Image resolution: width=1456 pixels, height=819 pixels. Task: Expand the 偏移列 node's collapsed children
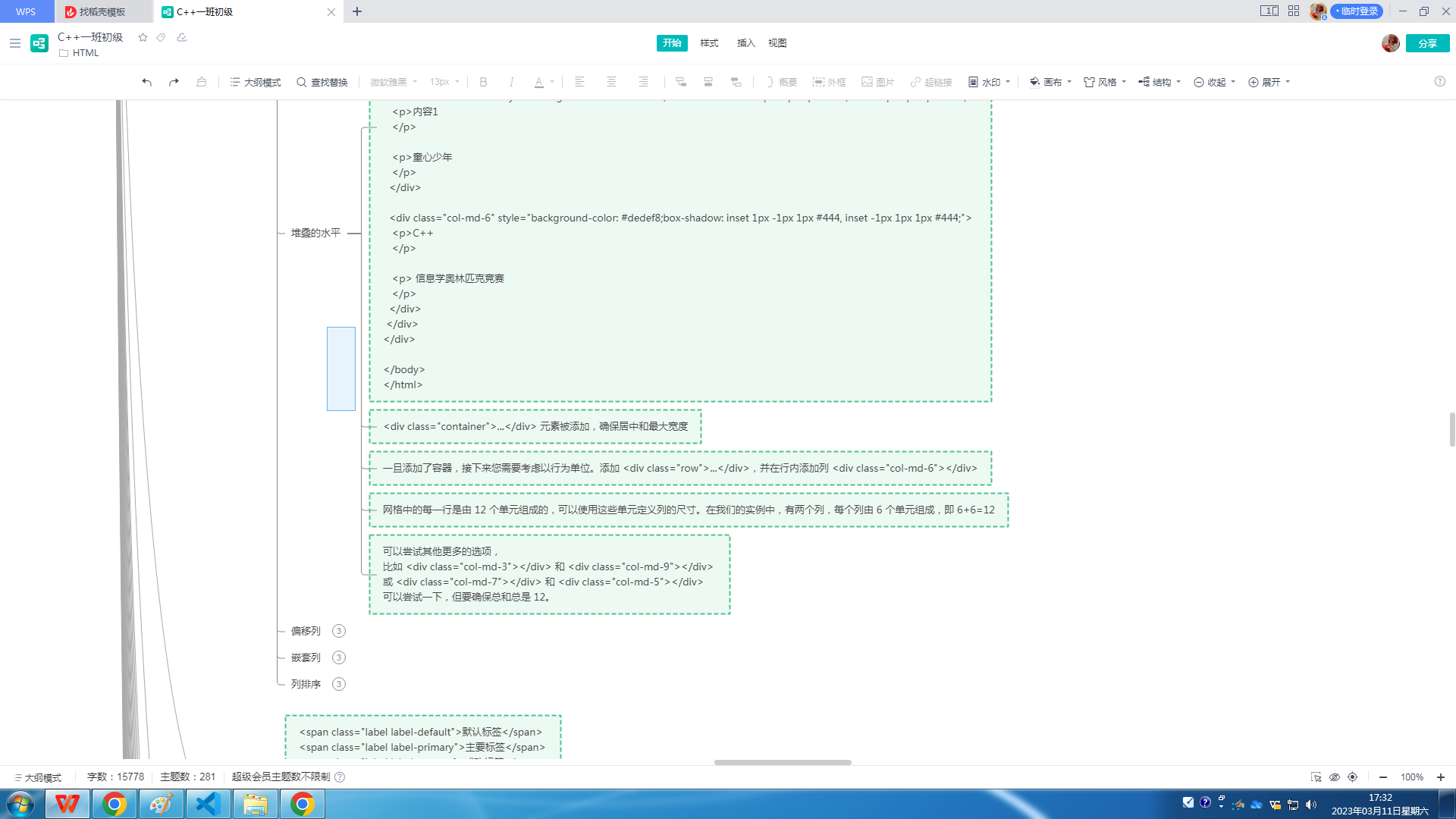[x=339, y=631]
